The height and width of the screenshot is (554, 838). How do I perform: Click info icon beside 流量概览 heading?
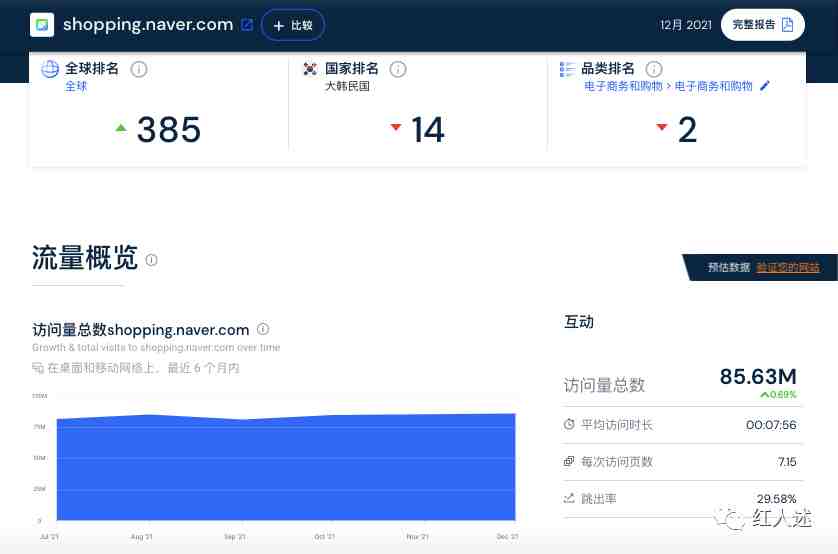click(152, 260)
